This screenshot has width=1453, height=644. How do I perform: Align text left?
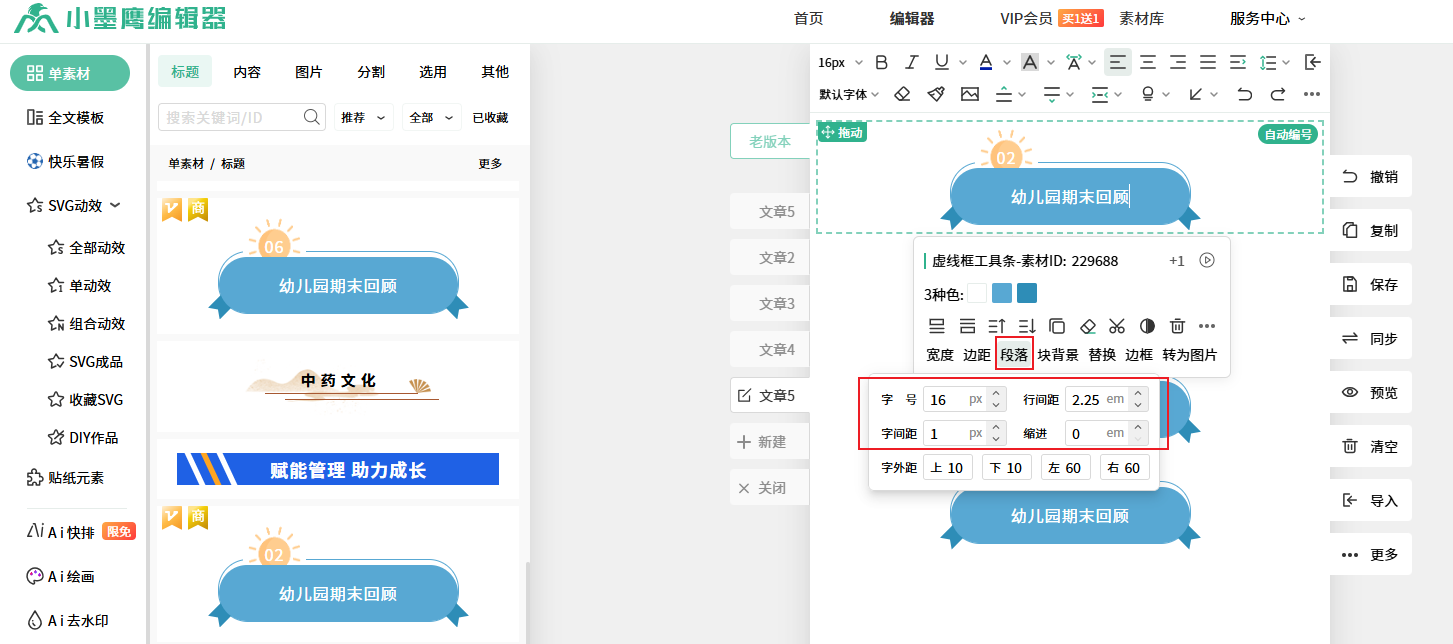click(1118, 62)
